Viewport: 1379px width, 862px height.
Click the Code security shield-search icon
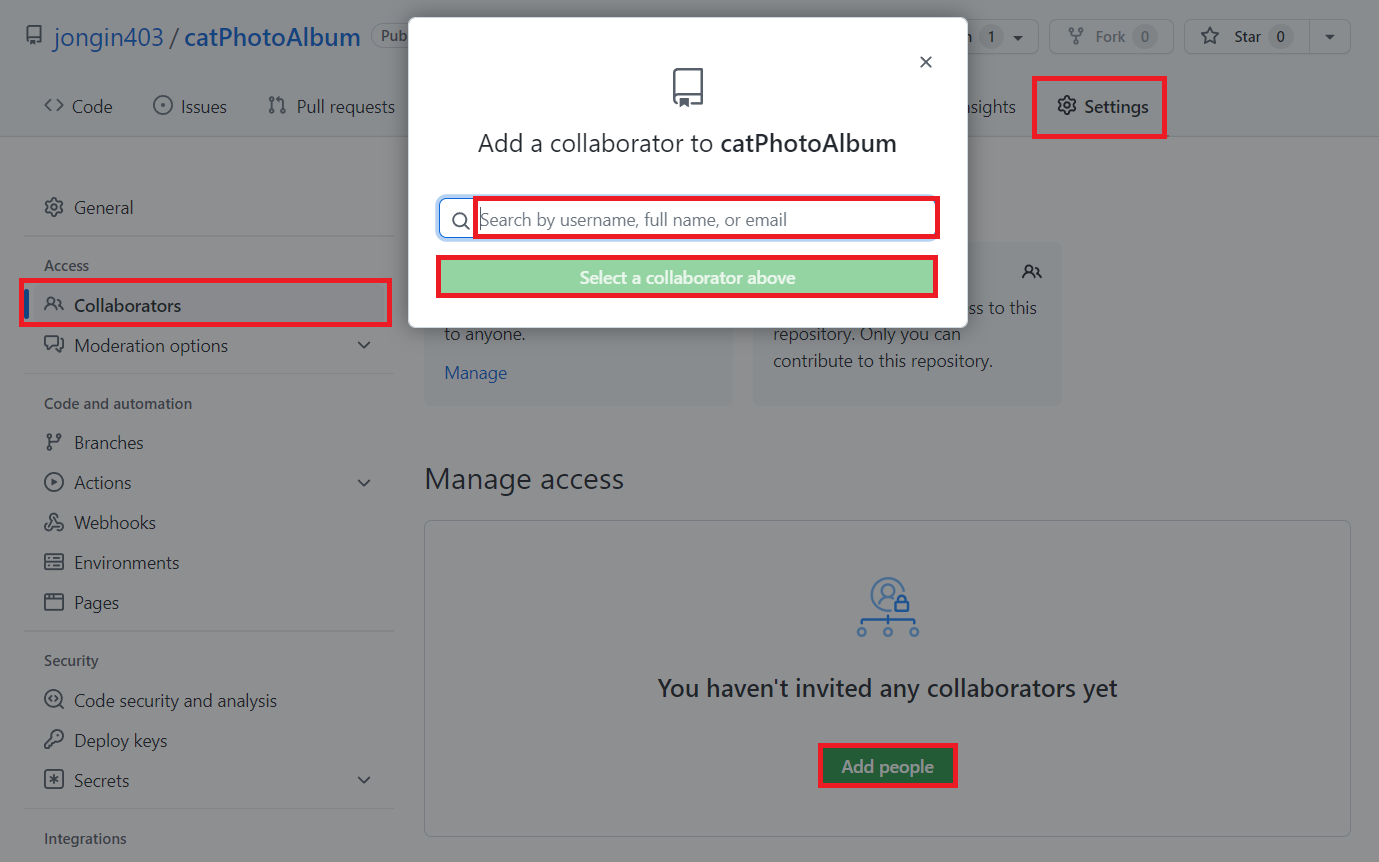(54, 700)
